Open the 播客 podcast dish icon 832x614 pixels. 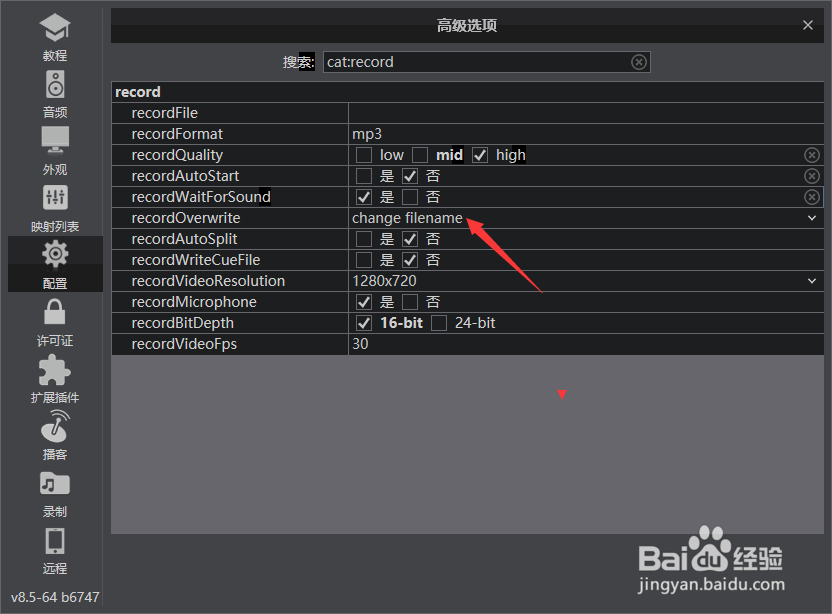click(55, 426)
